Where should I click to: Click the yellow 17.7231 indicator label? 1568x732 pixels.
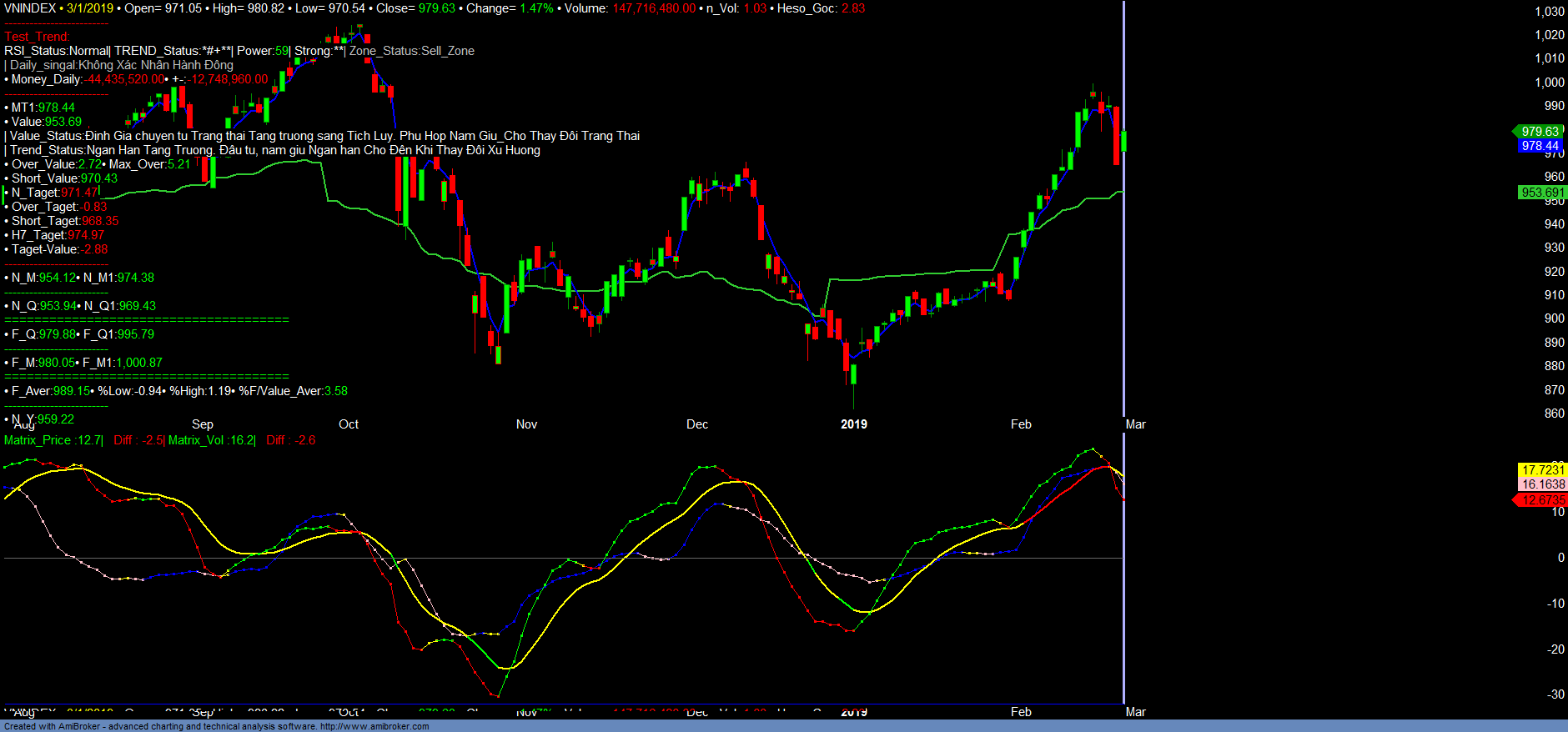pyautogui.click(x=1543, y=470)
